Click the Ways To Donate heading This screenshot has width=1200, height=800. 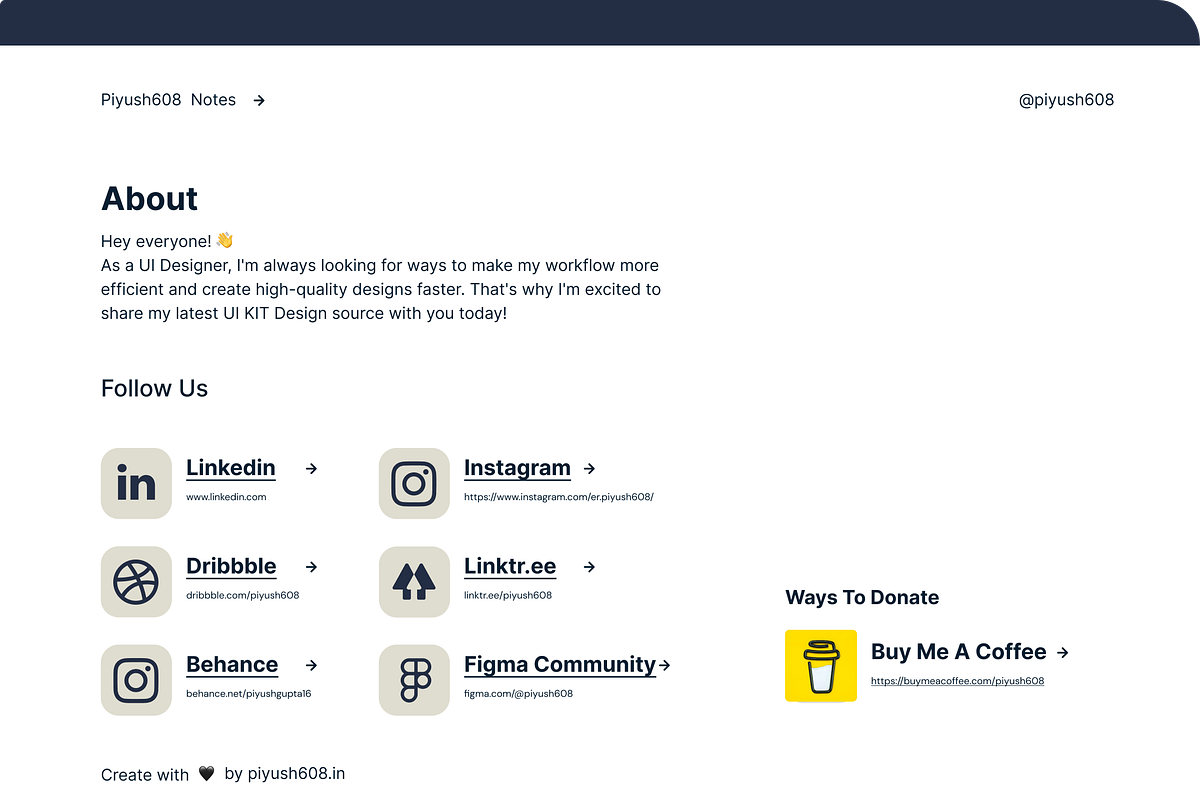click(862, 598)
